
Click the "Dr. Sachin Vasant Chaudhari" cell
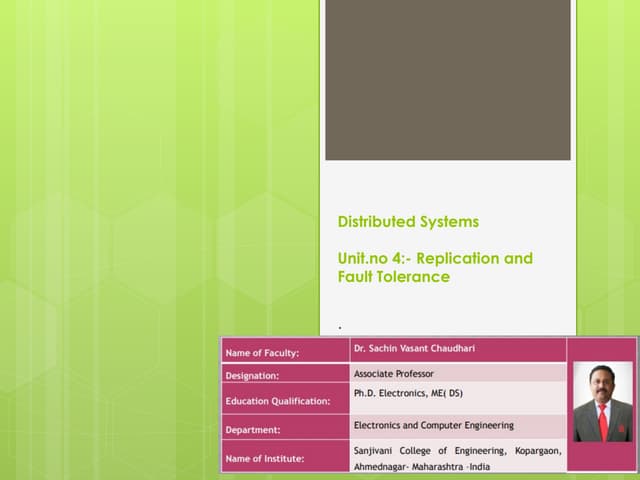pyautogui.click(x=416, y=347)
